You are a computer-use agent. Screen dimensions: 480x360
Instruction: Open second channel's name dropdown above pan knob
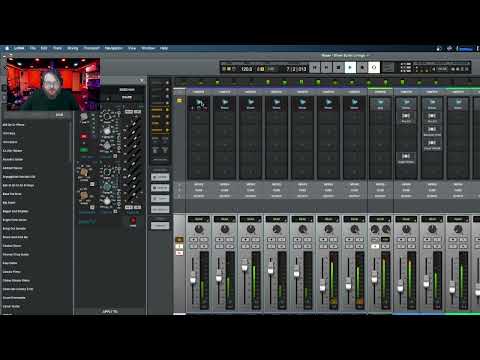pos(225,219)
